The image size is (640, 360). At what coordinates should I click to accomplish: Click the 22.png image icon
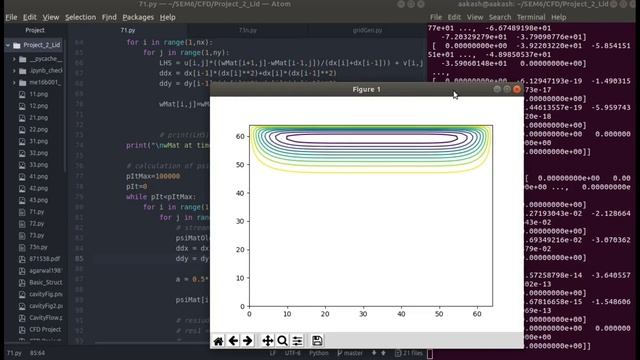(22, 130)
